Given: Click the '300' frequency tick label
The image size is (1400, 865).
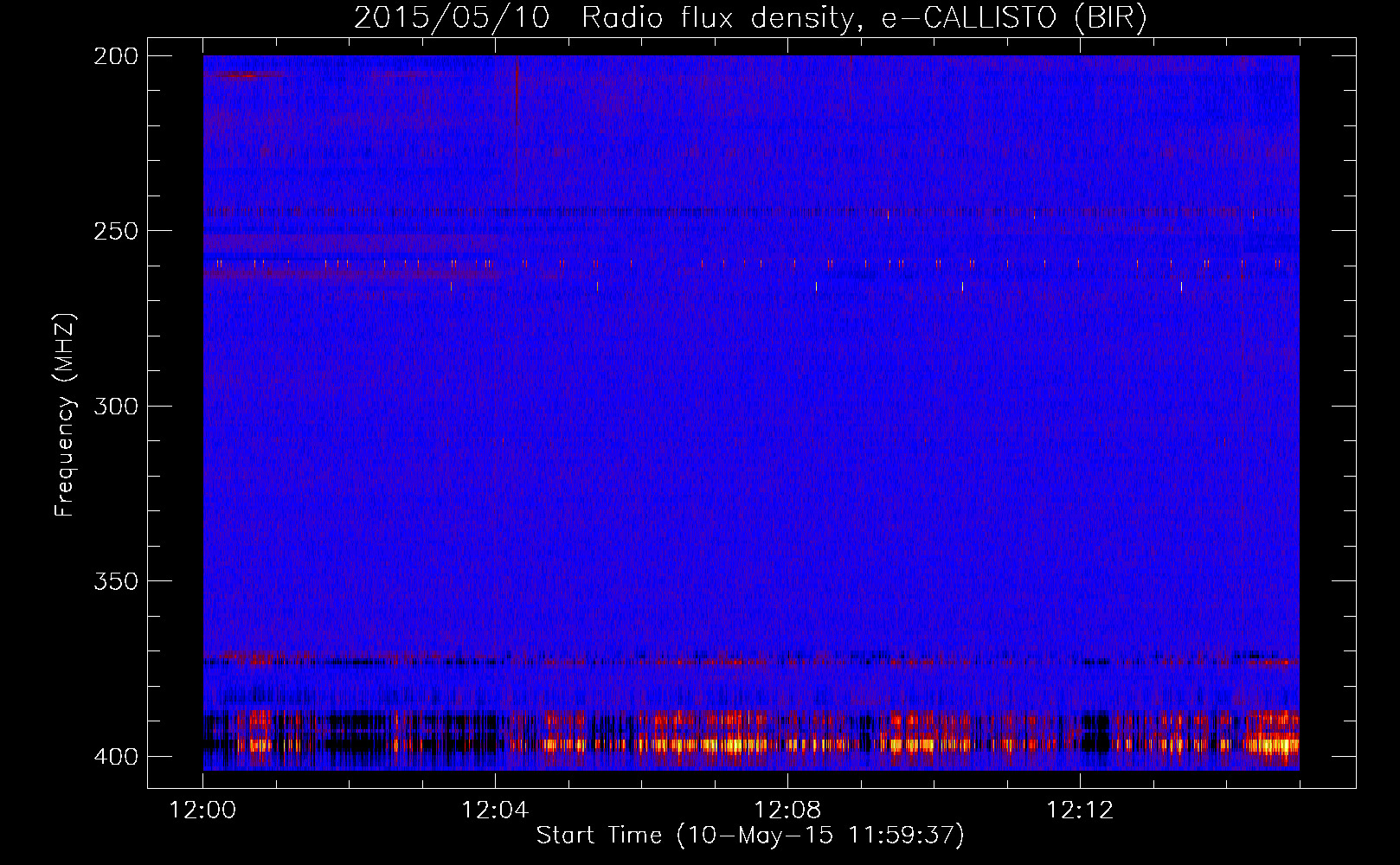Looking at the screenshot, I should tap(116, 407).
